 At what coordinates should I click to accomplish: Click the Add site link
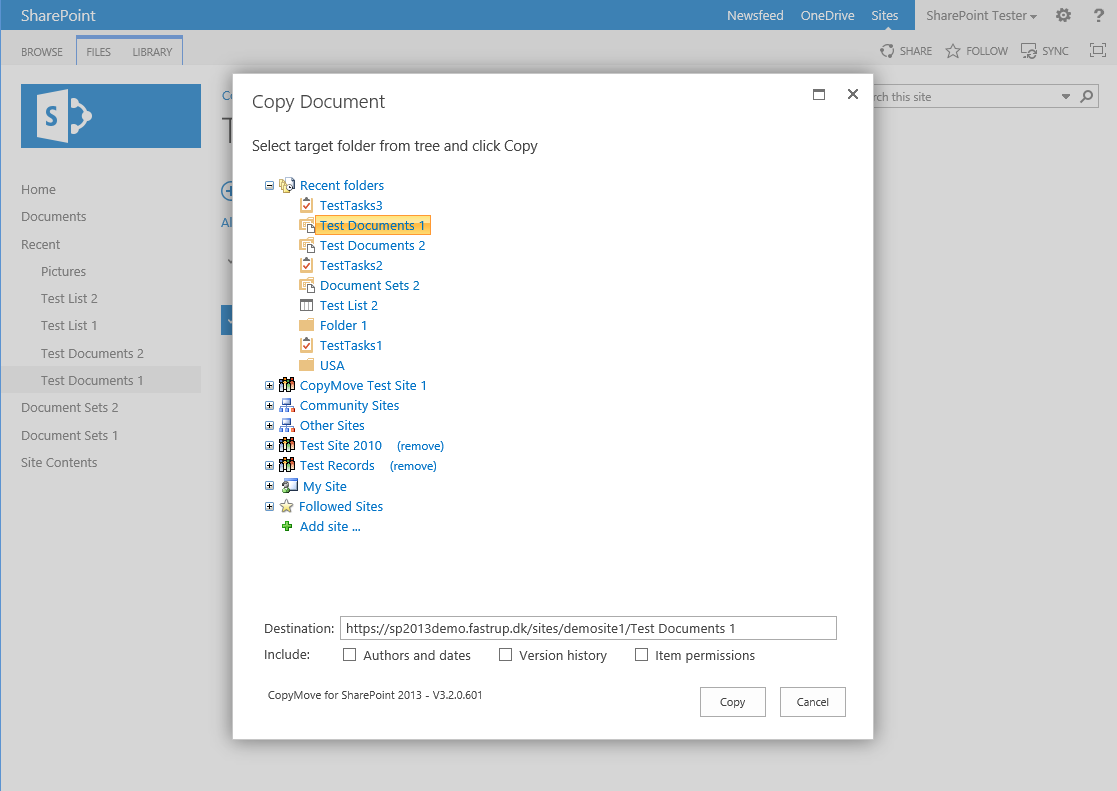pos(330,526)
